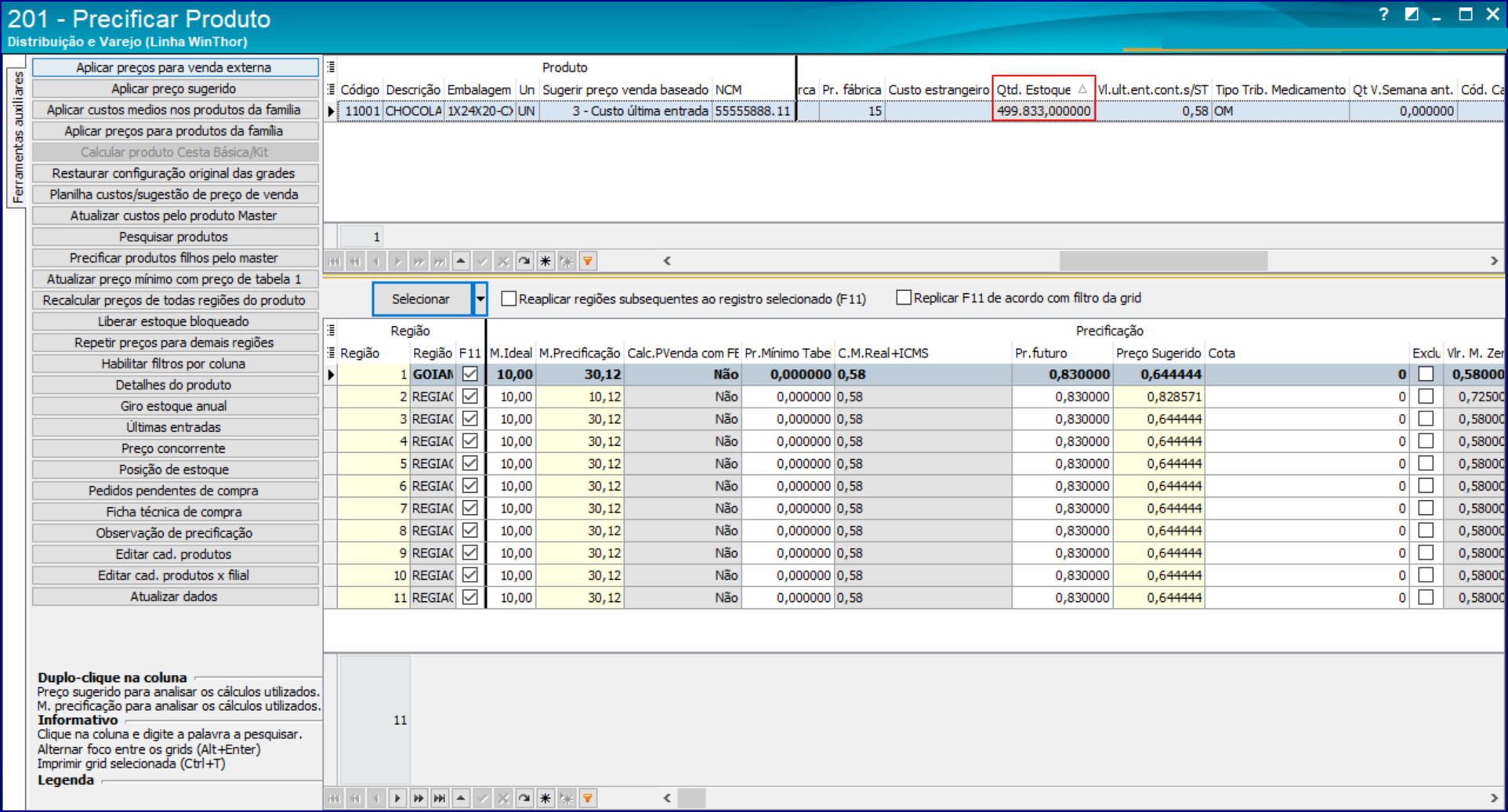Image resolution: width=1508 pixels, height=812 pixels.
Task: Click refresh arrow in lower region navigator
Action: [524, 799]
